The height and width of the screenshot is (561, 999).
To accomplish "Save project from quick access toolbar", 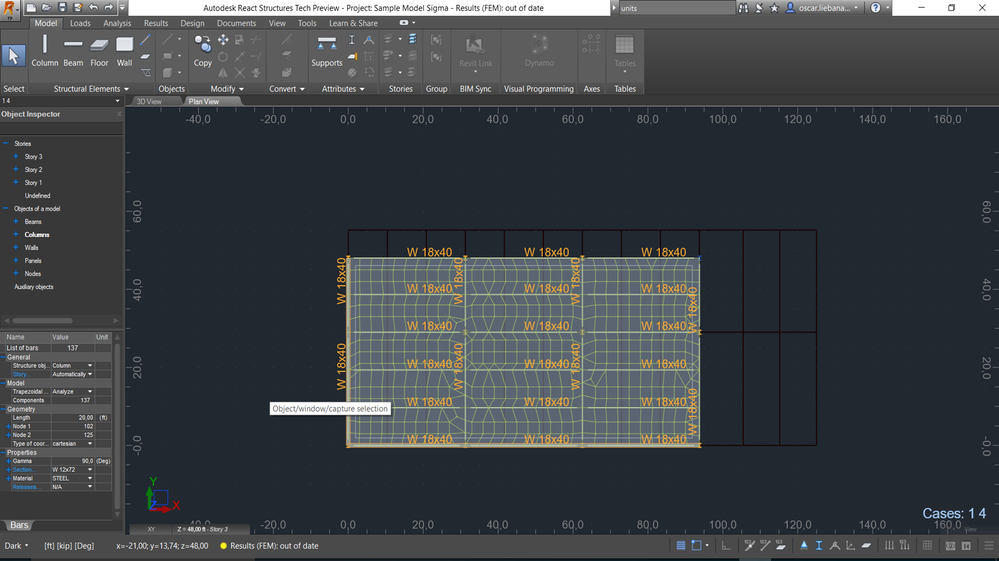I will point(62,8).
